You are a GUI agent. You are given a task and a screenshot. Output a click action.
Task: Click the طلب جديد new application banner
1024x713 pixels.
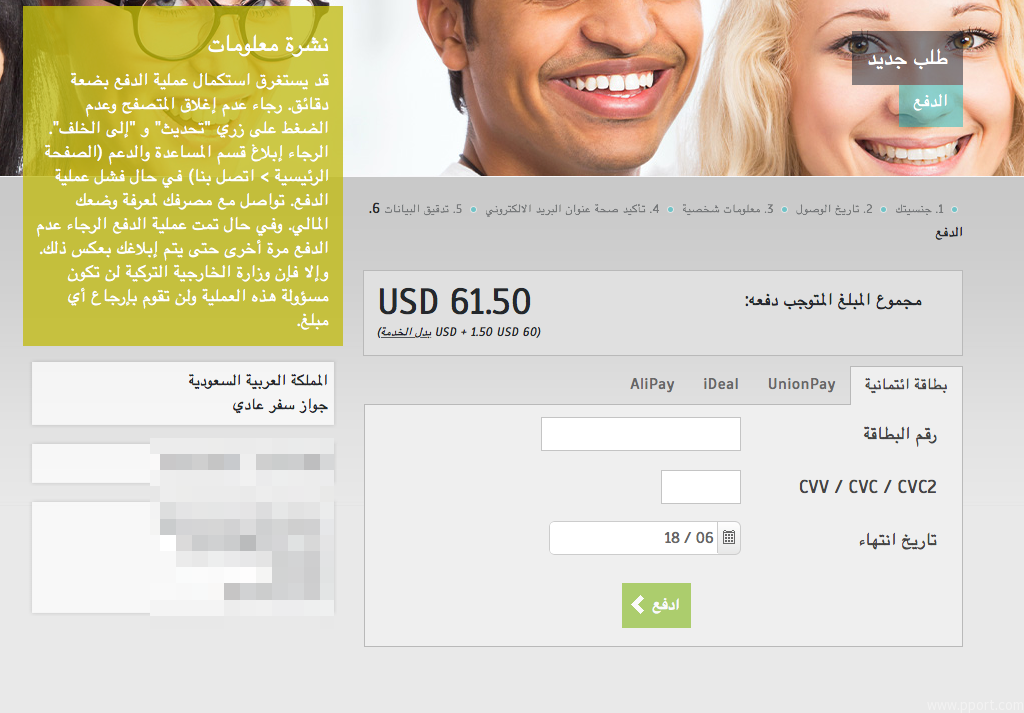(907, 59)
